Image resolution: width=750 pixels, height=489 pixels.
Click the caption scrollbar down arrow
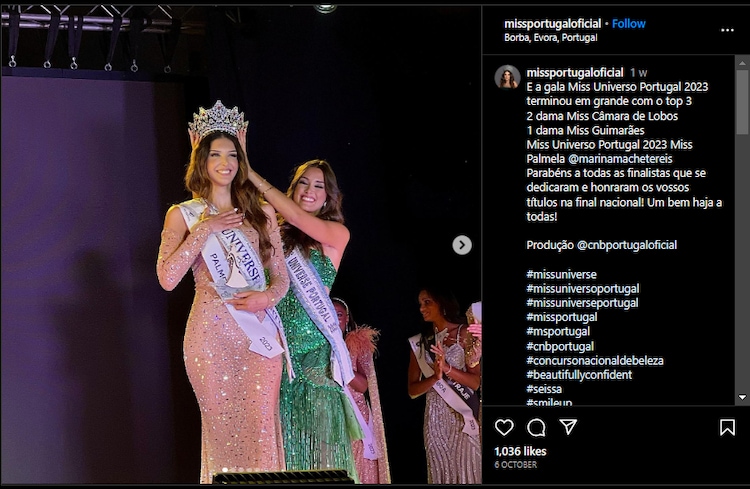coord(742,397)
